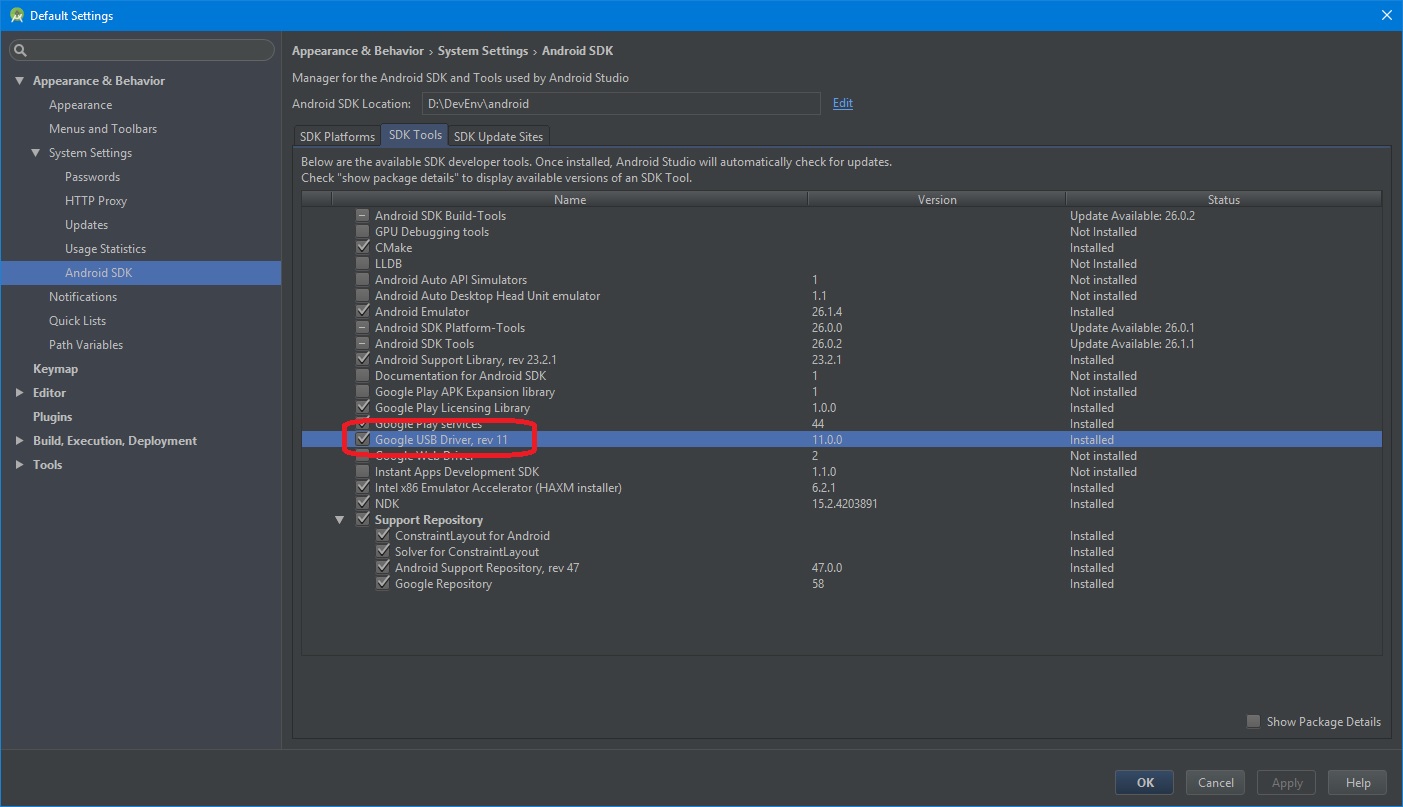1403x807 pixels.
Task: Check Google Play APK Expansion library
Action: 363,392
